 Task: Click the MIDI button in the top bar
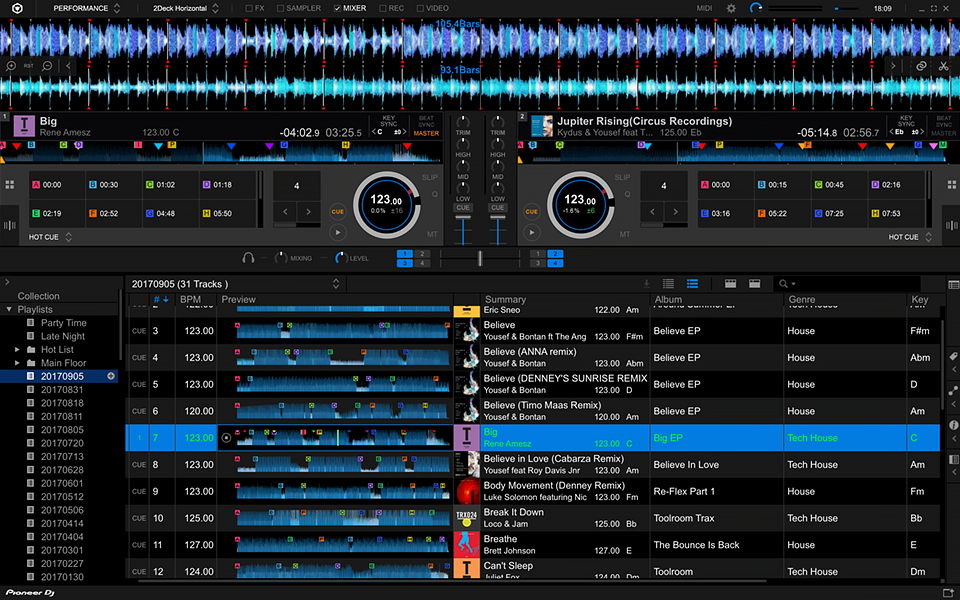(704, 9)
